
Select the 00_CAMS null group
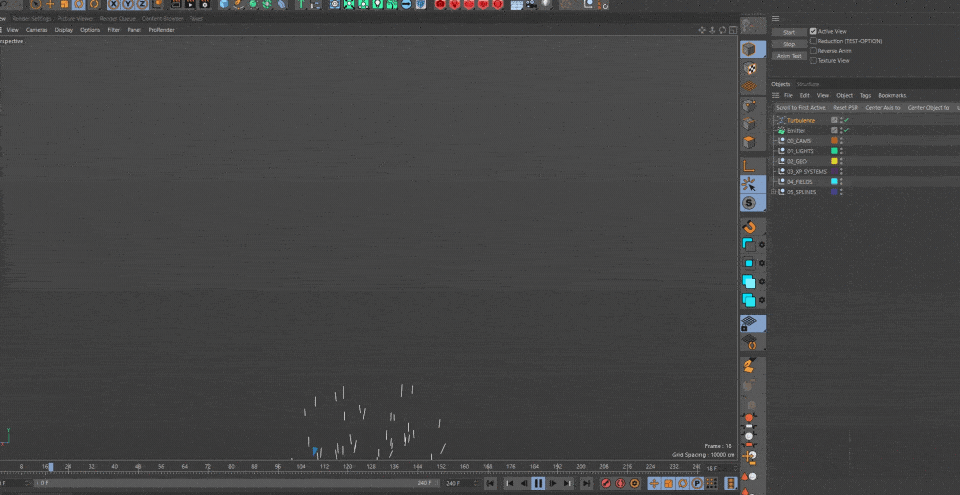(x=799, y=141)
